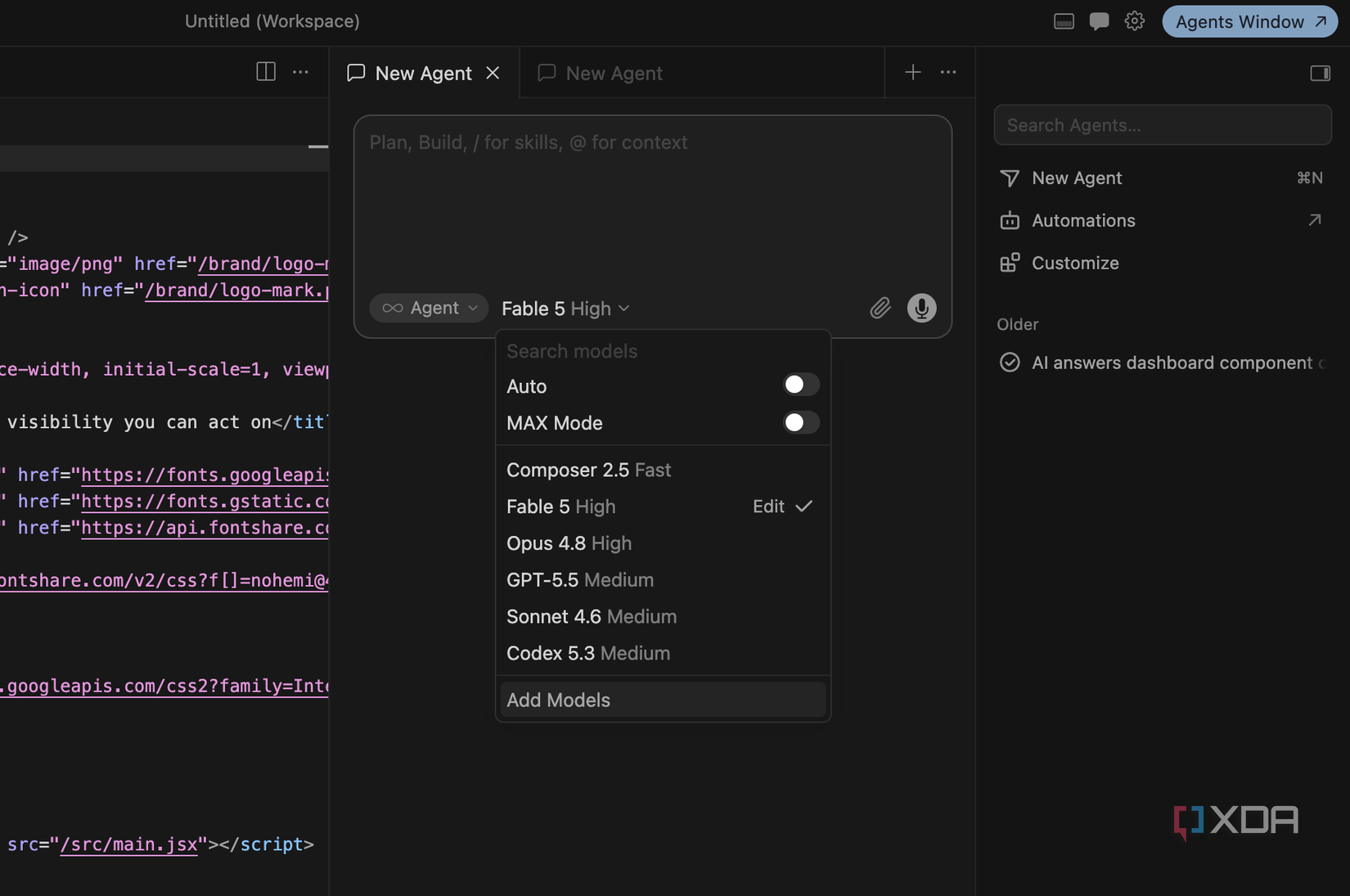Turn on the MAX Mode switch

tap(800, 422)
